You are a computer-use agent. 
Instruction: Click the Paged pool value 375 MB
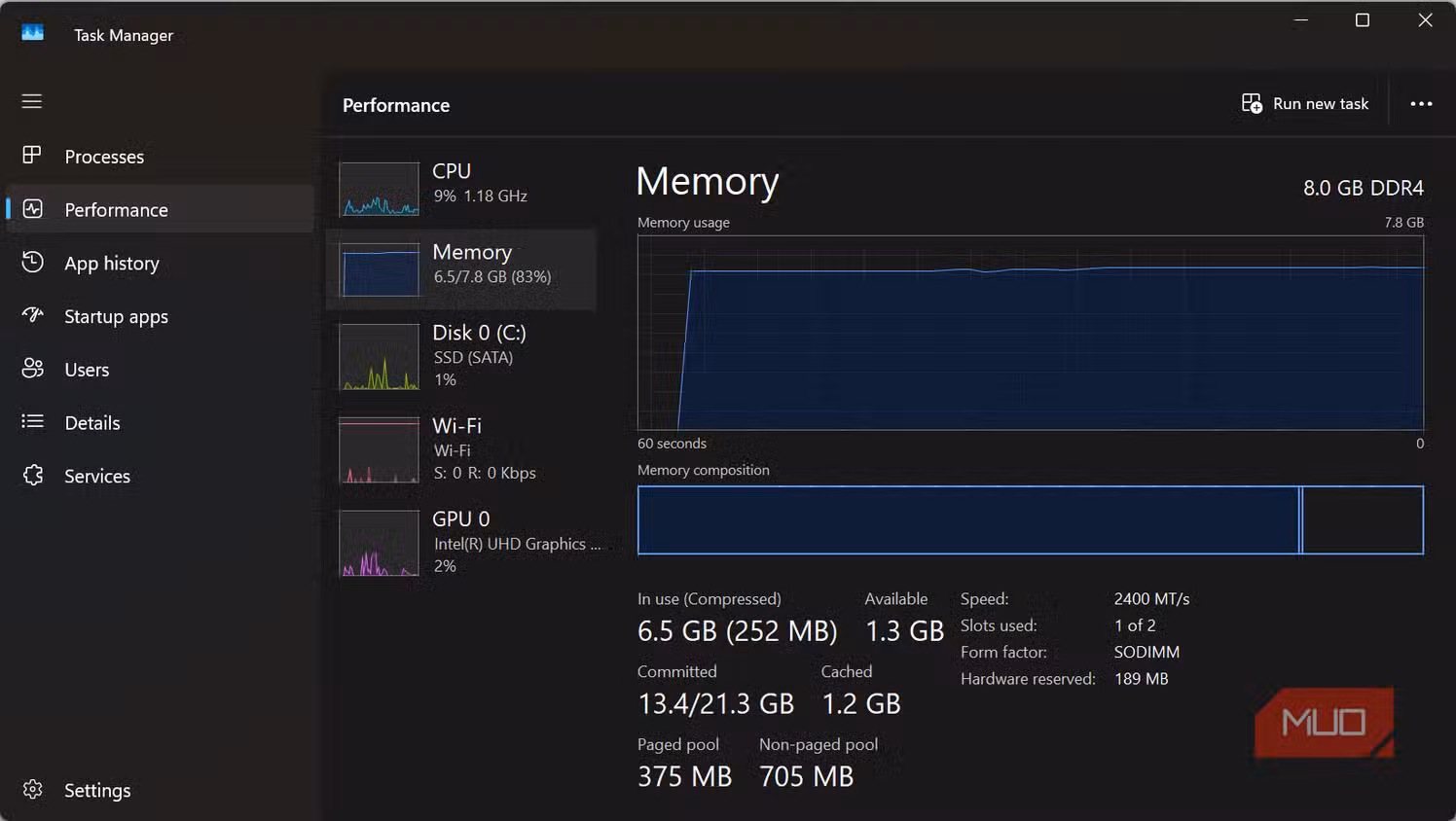684,776
